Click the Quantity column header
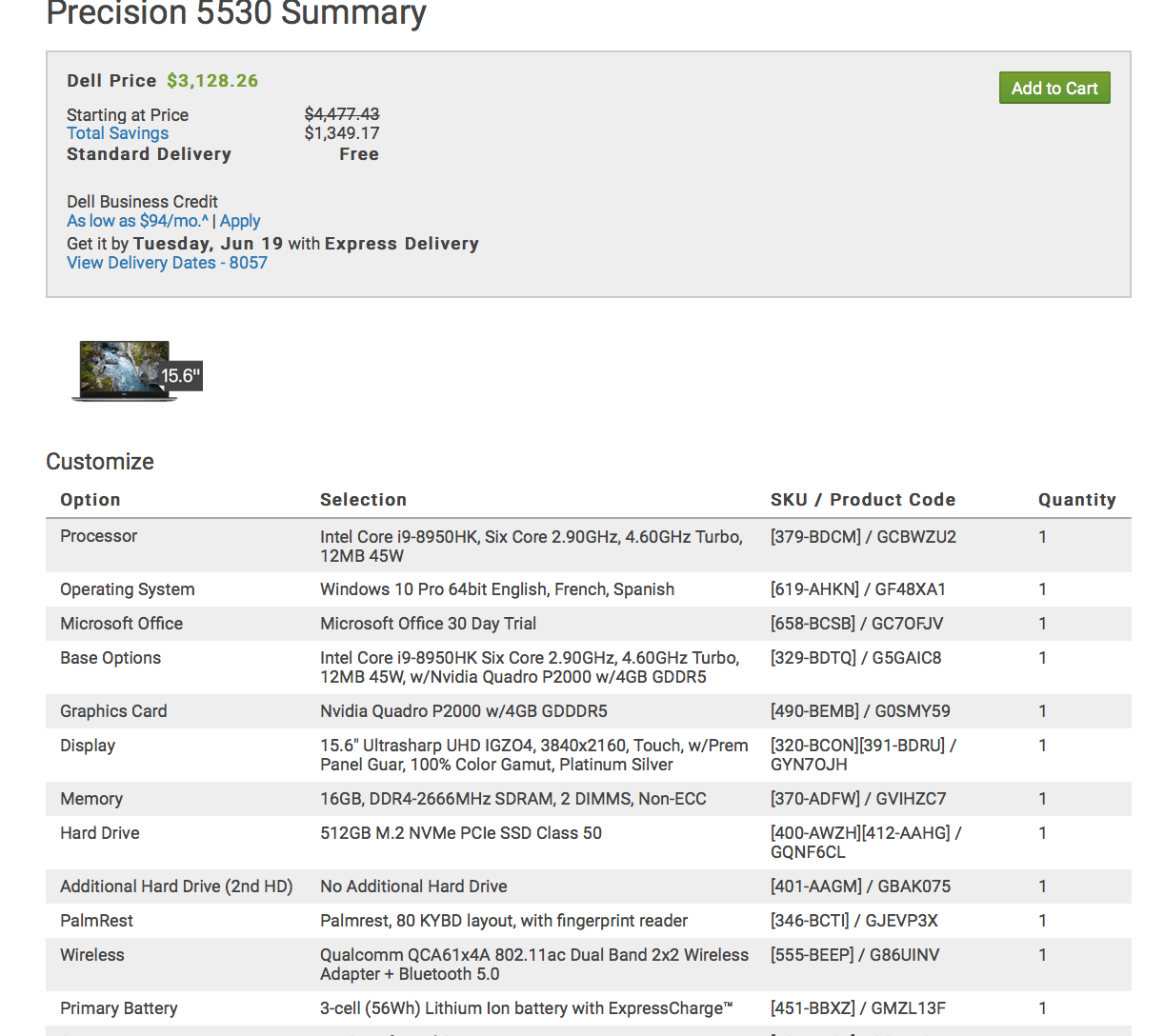 pos(1076,500)
